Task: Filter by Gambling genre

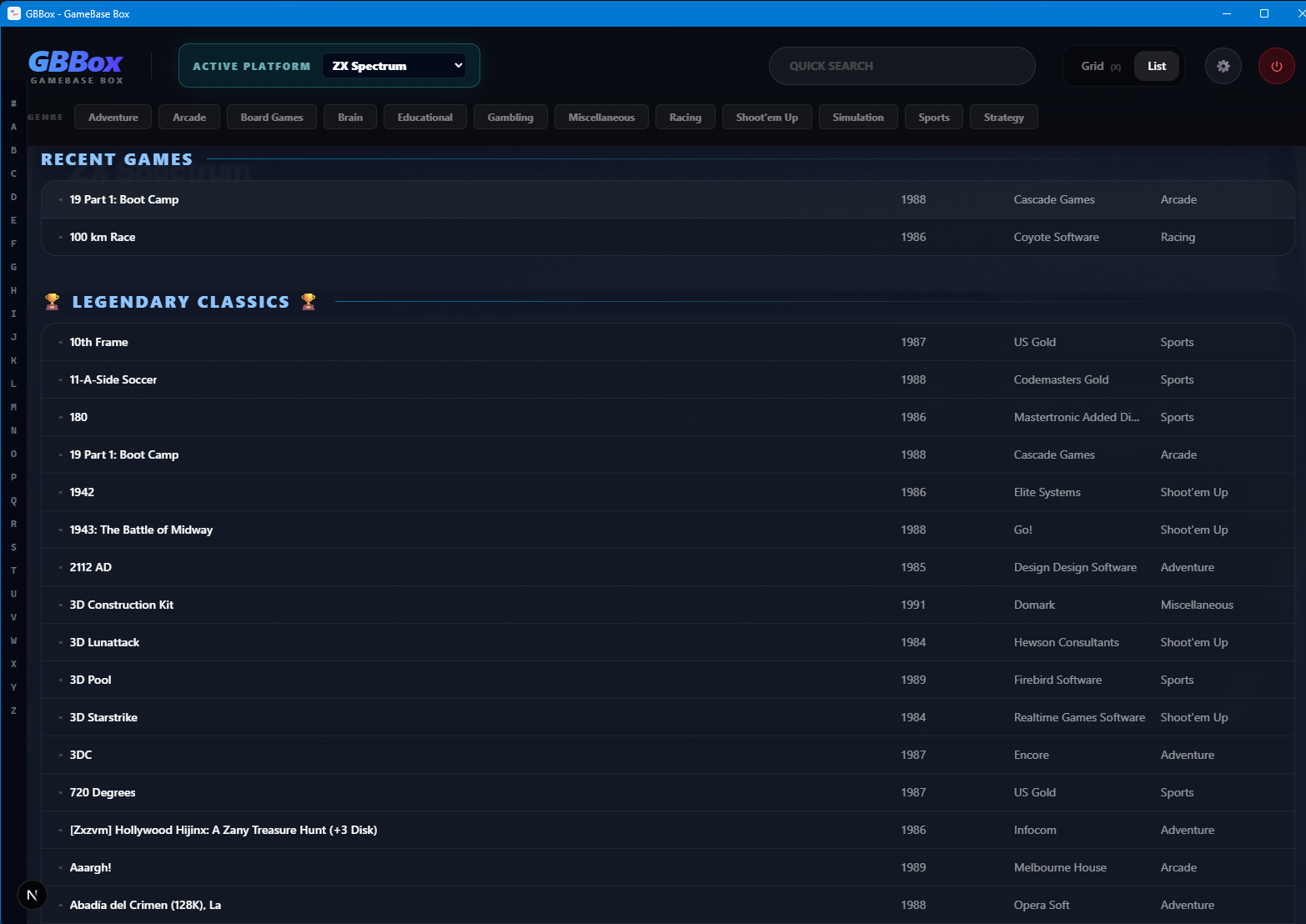Action: (x=510, y=118)
